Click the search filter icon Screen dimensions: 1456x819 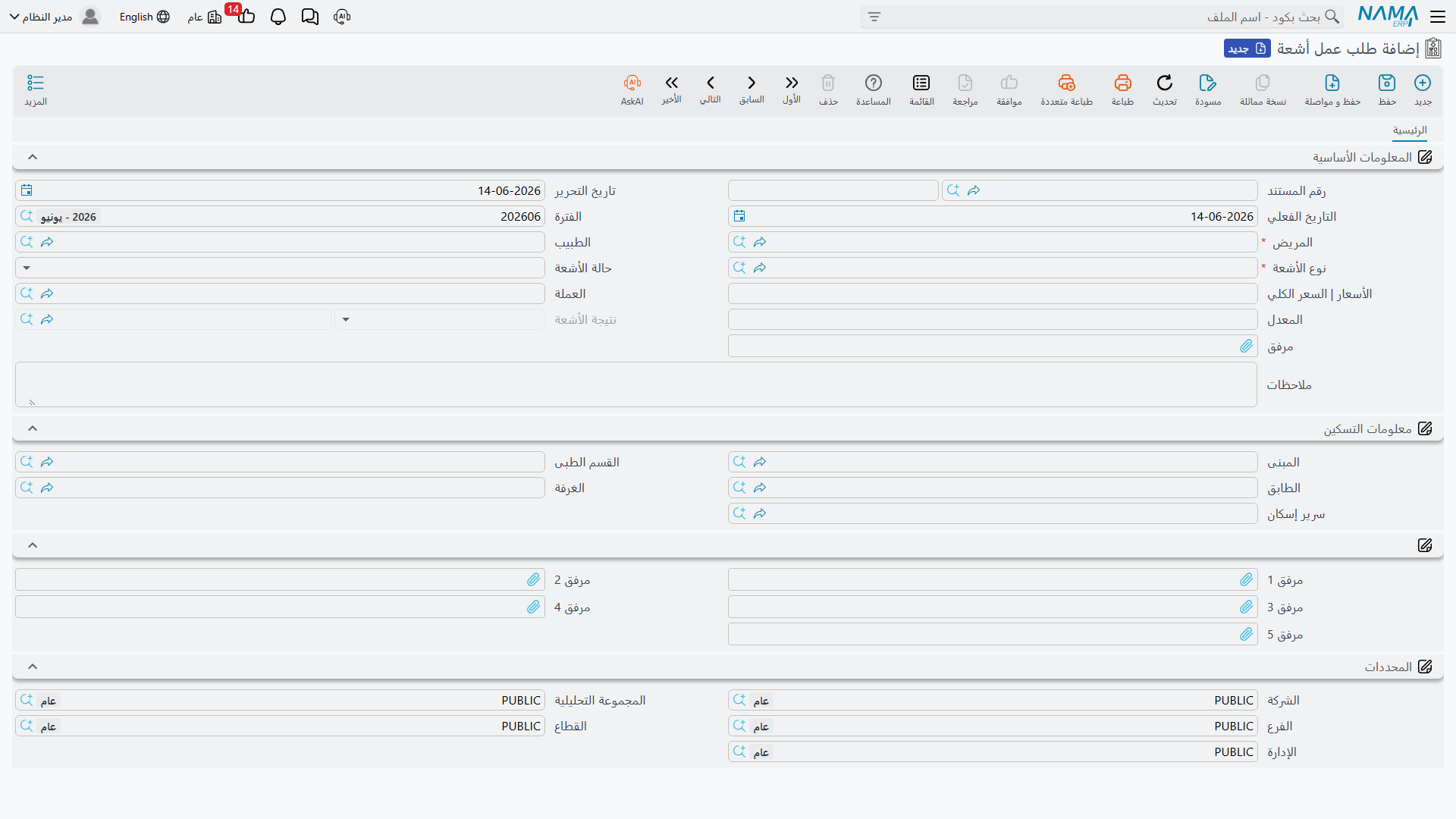pyautogui.click(x=874, y=17)
